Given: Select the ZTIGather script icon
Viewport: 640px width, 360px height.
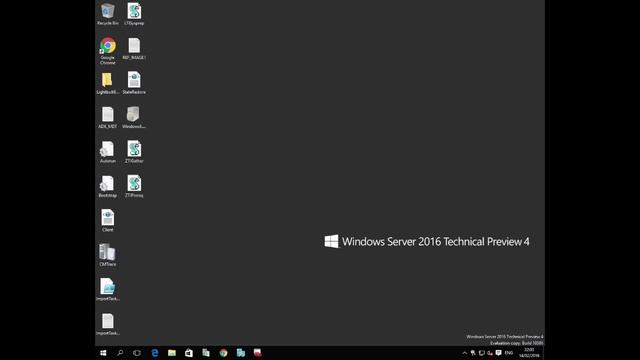Looking at the screenshot, I should pyautogui.click(x=134, y=152).
